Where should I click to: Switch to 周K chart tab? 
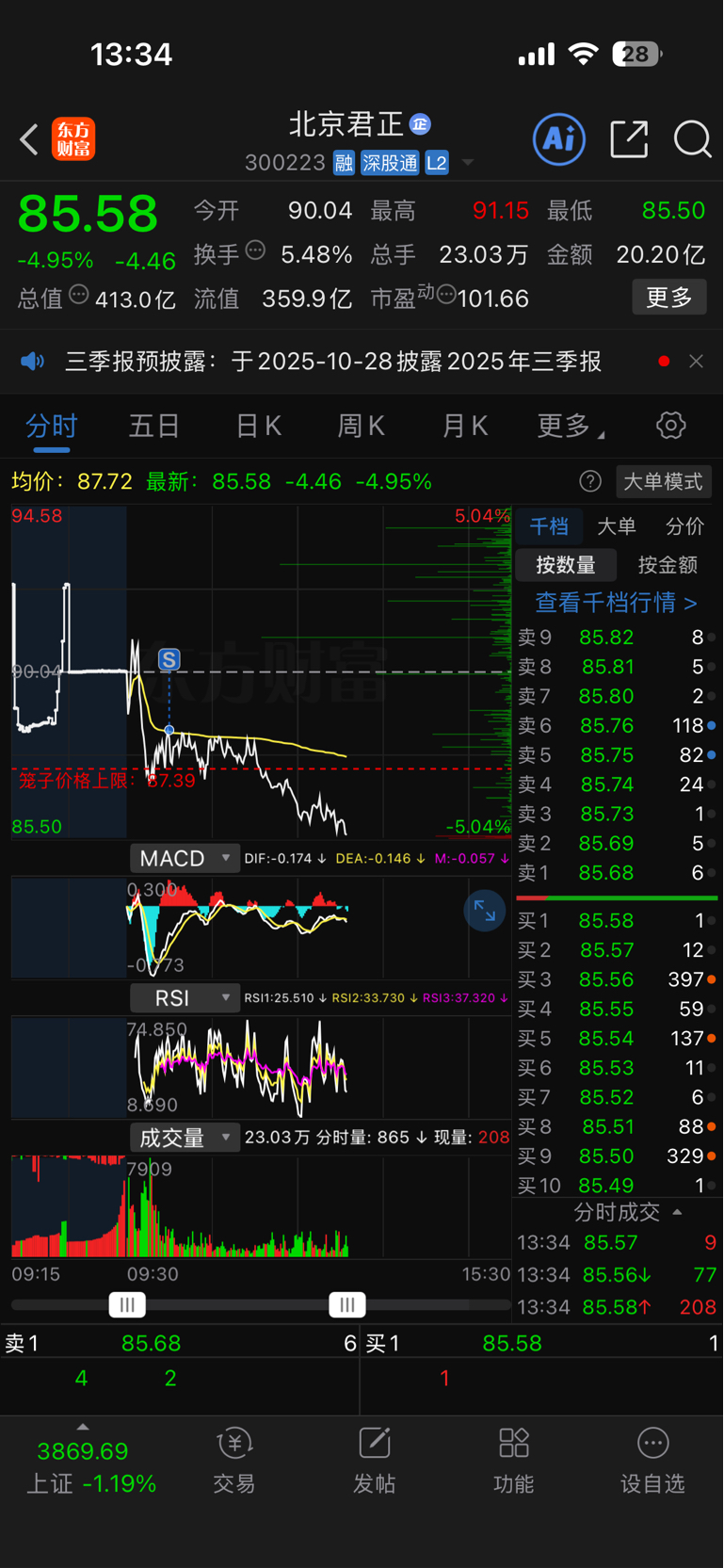point(362,426)
